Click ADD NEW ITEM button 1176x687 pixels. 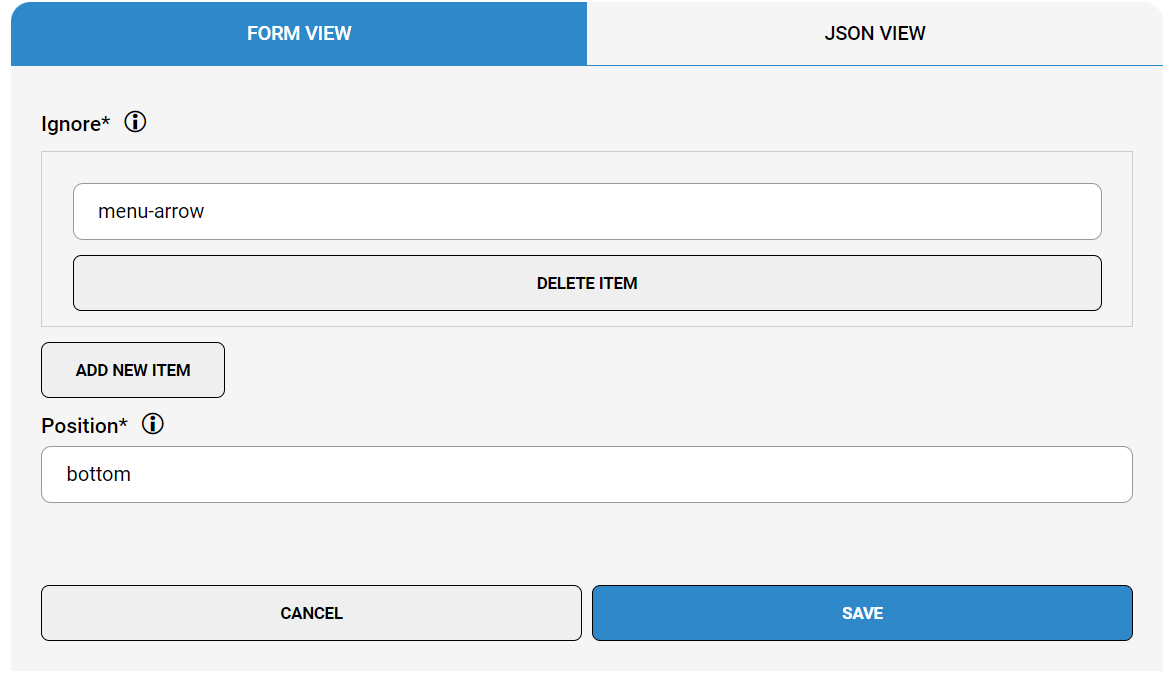pyautogui.click(x=133, y=370)
